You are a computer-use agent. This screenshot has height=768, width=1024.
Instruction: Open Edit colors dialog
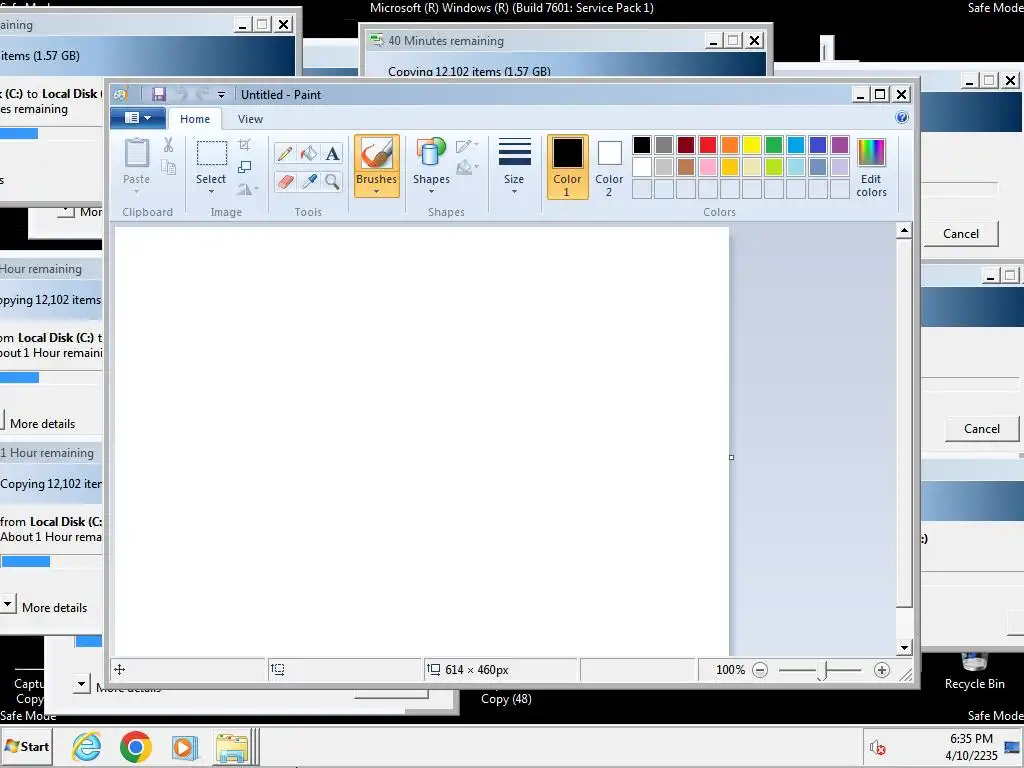(x=871, y=167)
